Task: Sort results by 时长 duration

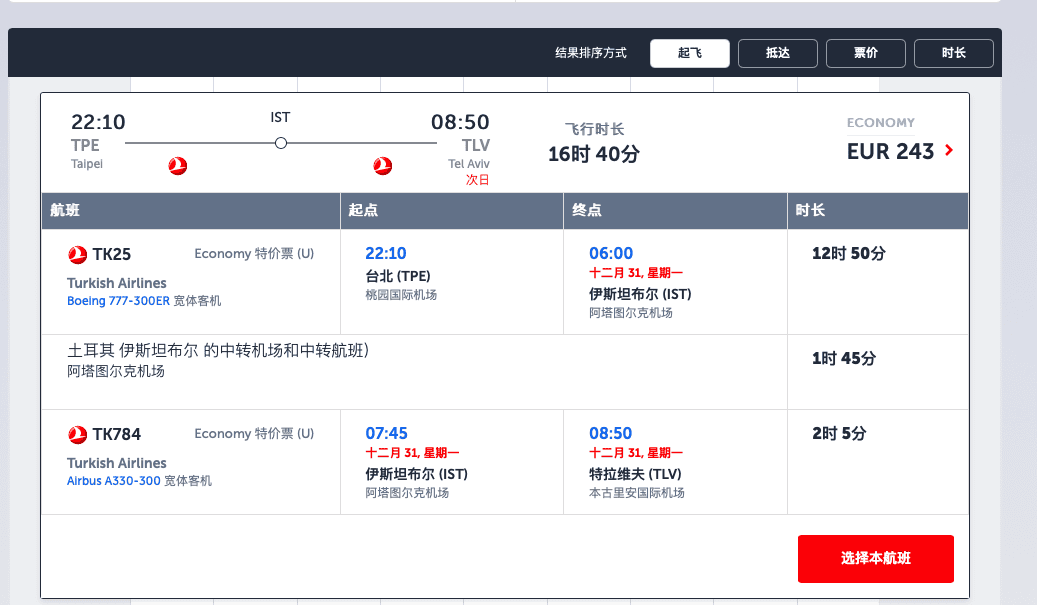Action: (x=953, y=53)
